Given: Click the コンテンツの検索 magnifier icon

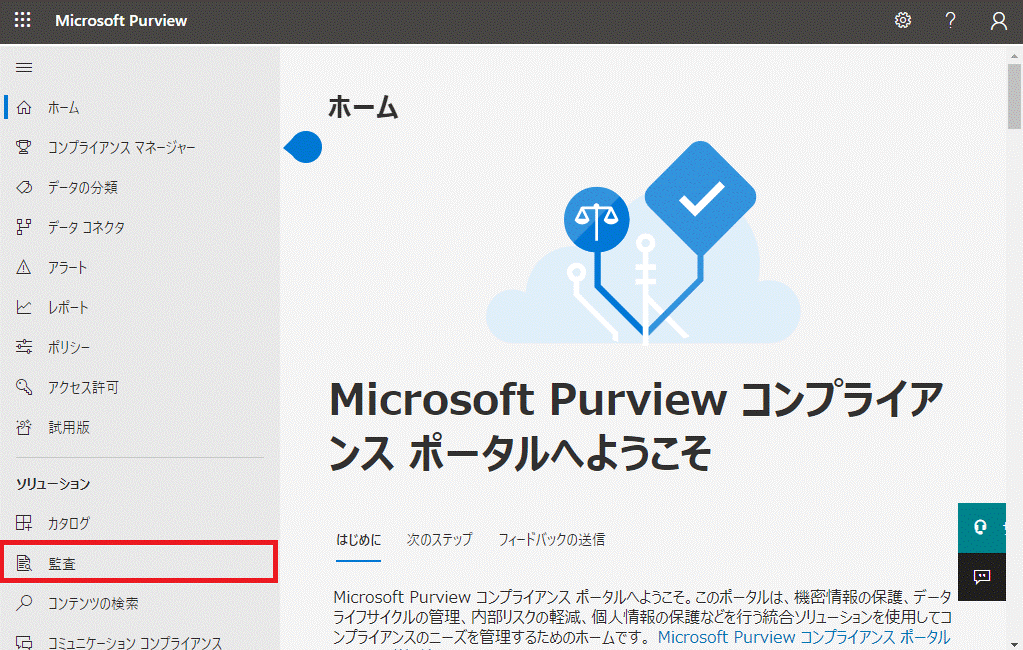Looking at the screenshot, I should (x=24, y=603).
